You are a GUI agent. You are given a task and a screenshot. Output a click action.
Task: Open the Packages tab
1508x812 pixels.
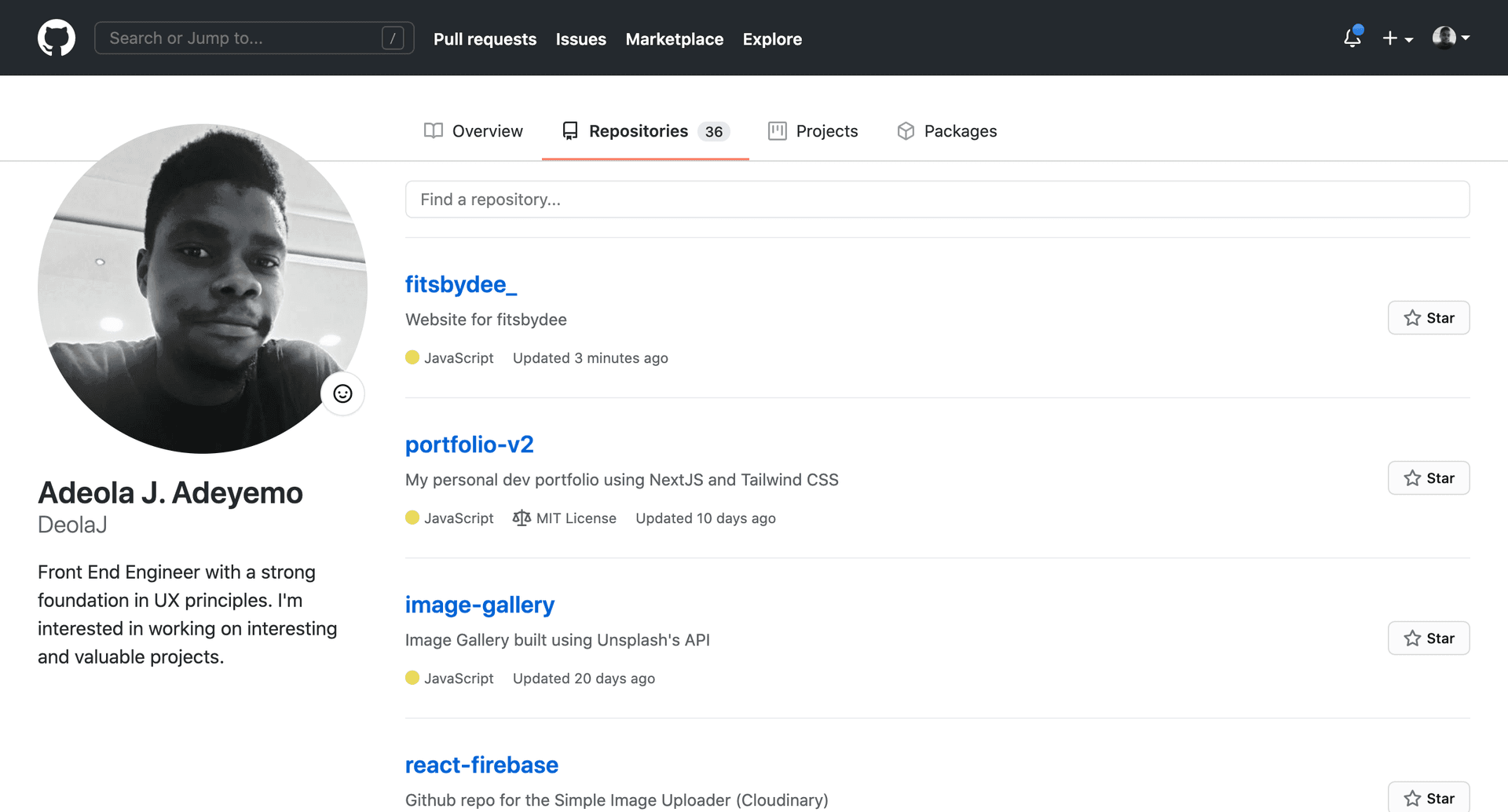pos(946,131)
